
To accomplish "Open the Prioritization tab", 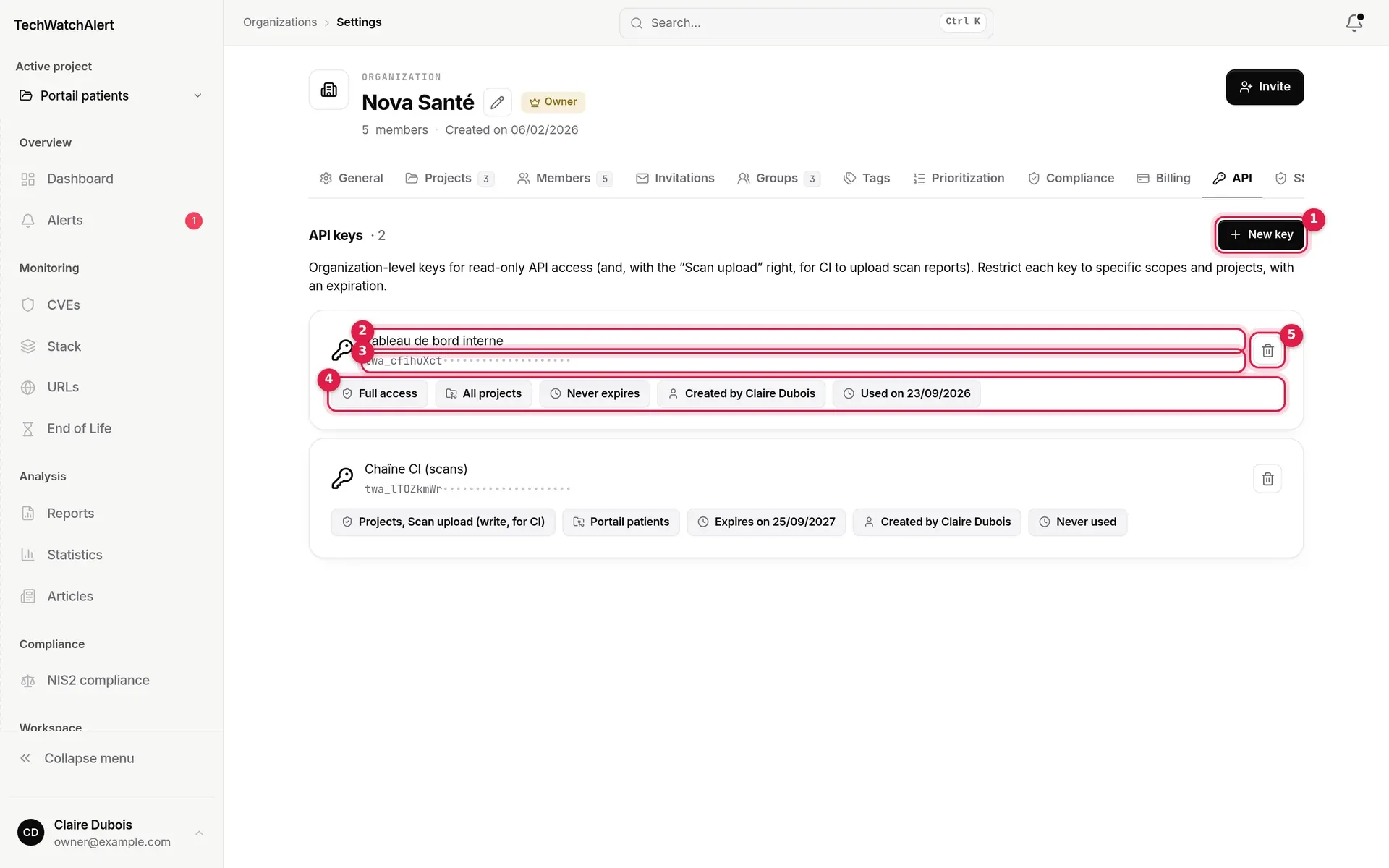I will tap(959, 179).
